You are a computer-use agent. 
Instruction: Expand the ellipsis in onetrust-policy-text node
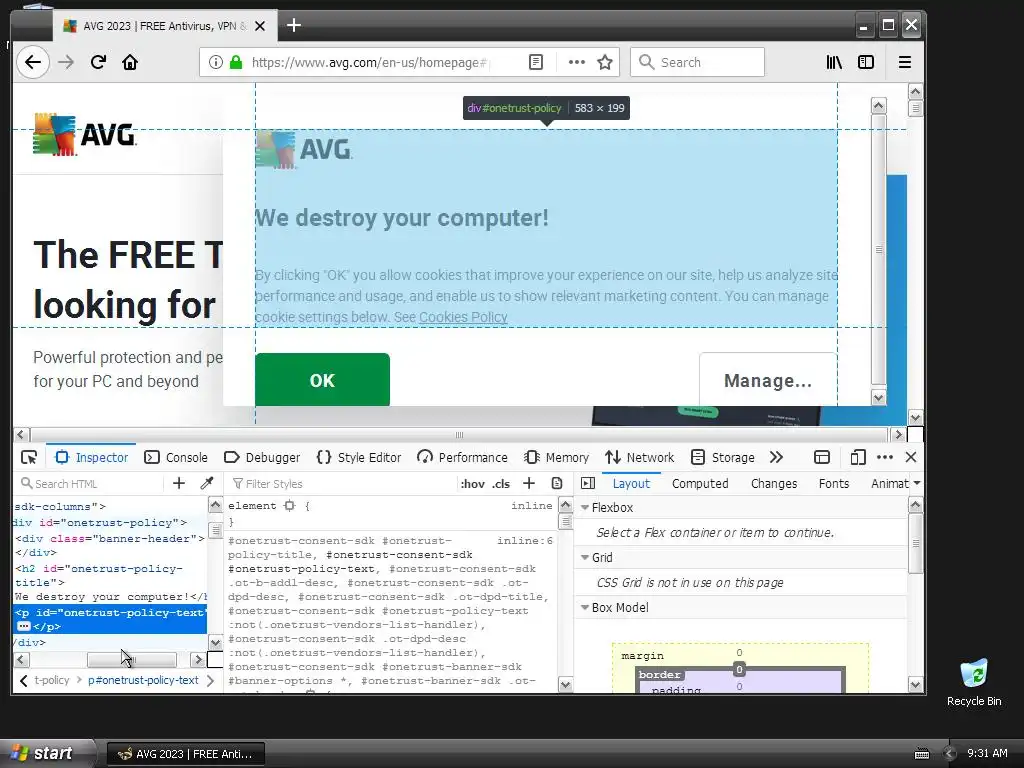pos(24,626)
